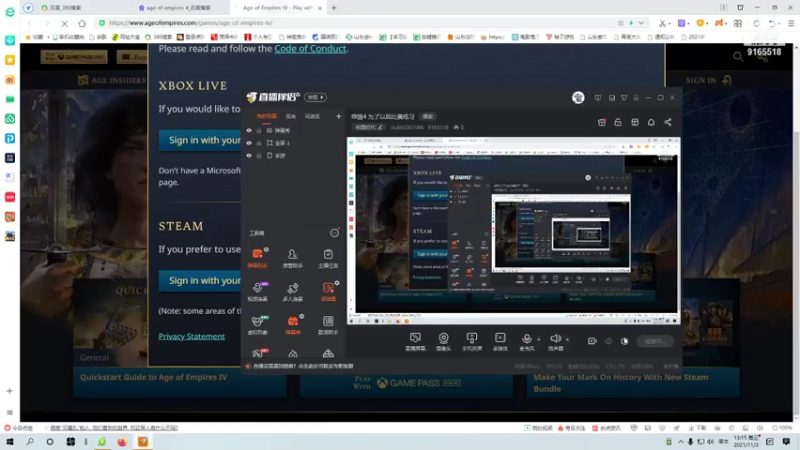Open the streamer tasks tool with checkmark icon
Viewport: 800px width, 450px height.
pos(328,257)
